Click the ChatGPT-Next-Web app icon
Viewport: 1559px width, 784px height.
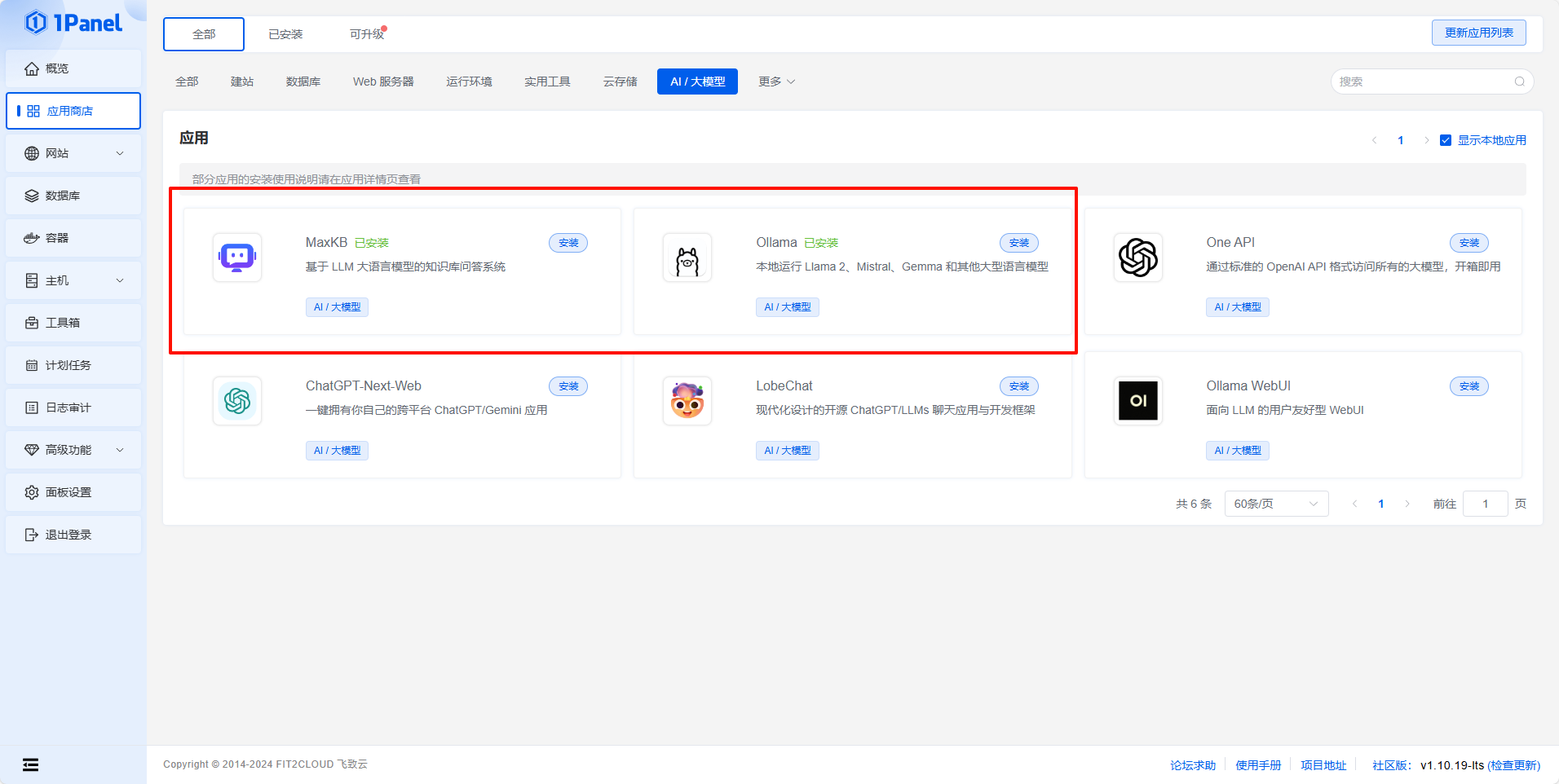[x=237, y=401]
